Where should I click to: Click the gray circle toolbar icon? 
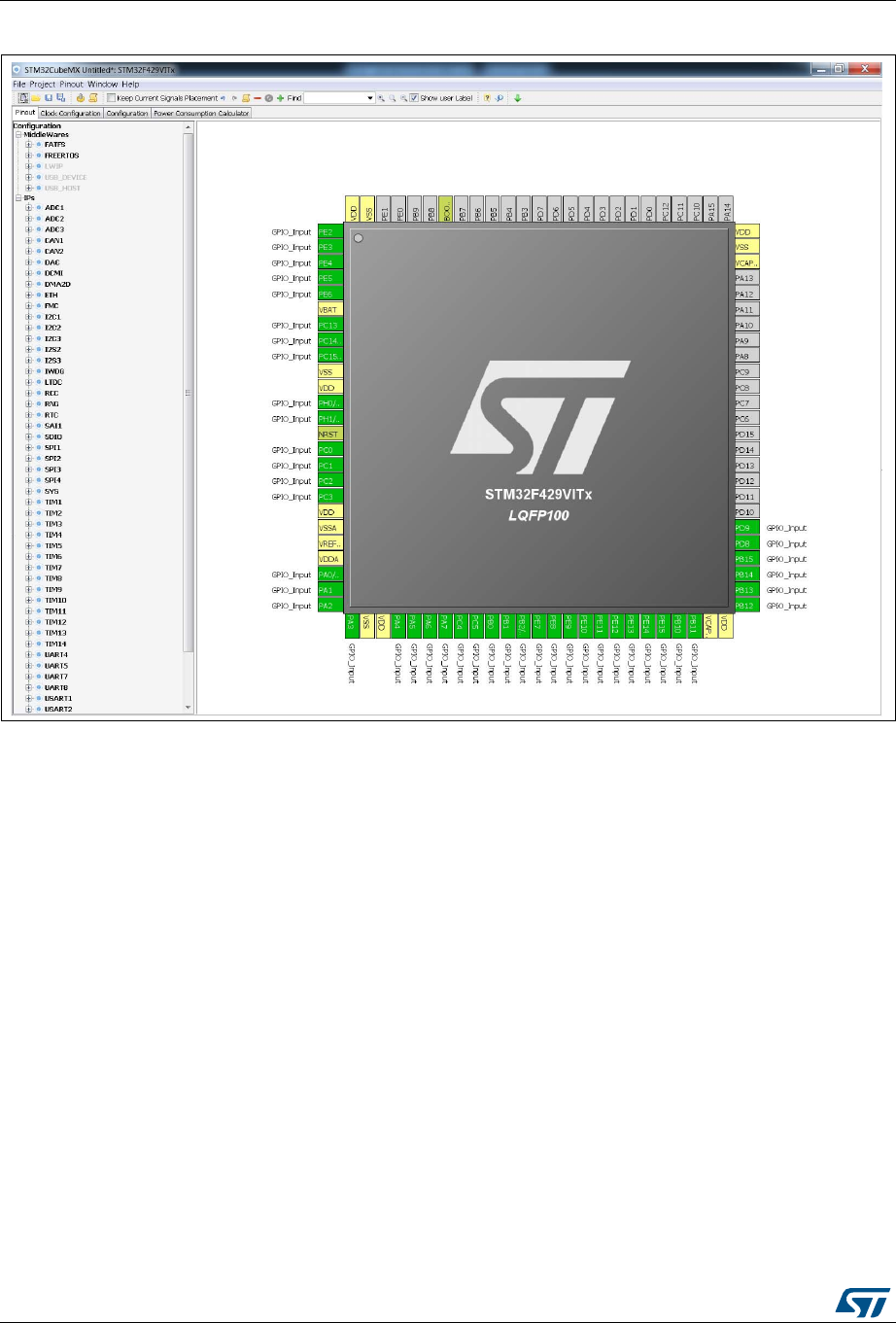(x=268, y=98)
